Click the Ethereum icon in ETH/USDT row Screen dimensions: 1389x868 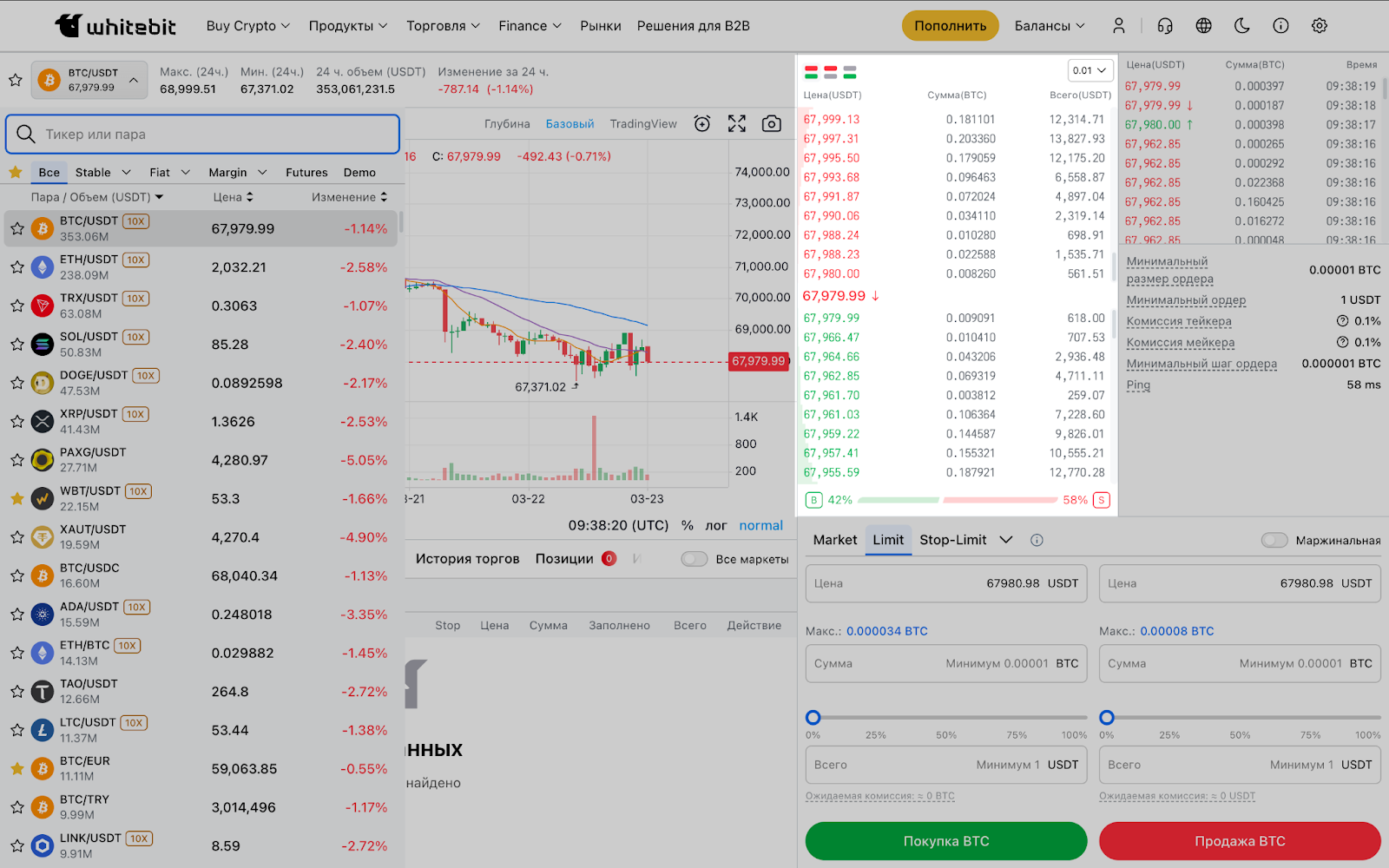click(43, 267)
